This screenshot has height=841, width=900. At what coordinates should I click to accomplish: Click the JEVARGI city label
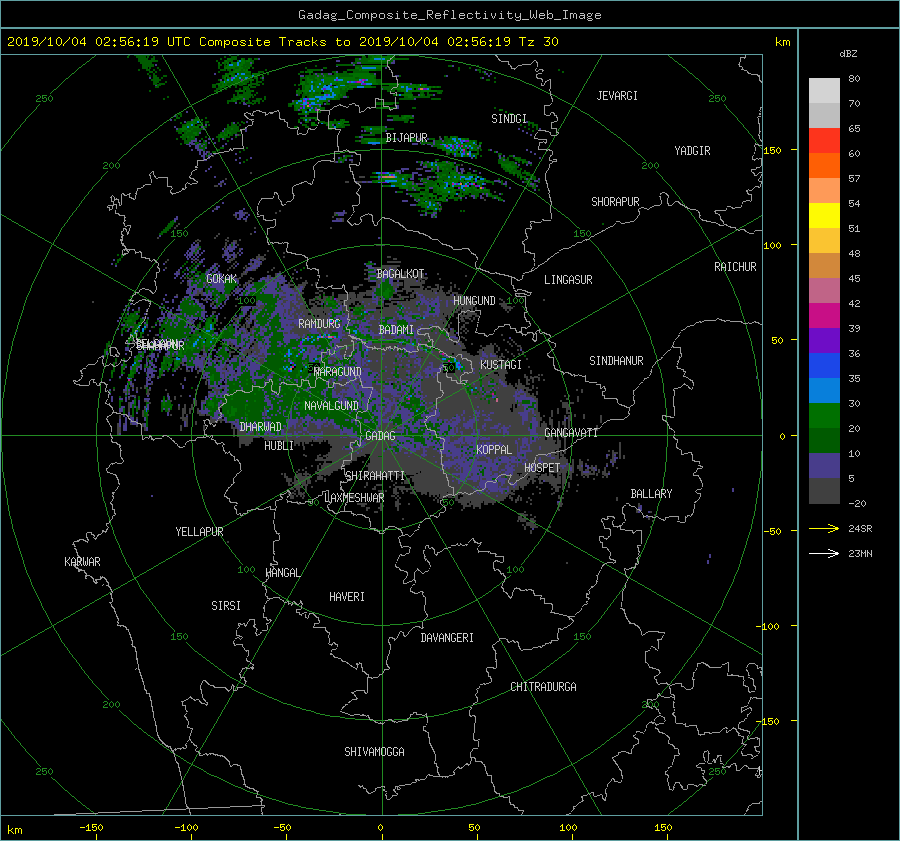click(x=617, y=96)
